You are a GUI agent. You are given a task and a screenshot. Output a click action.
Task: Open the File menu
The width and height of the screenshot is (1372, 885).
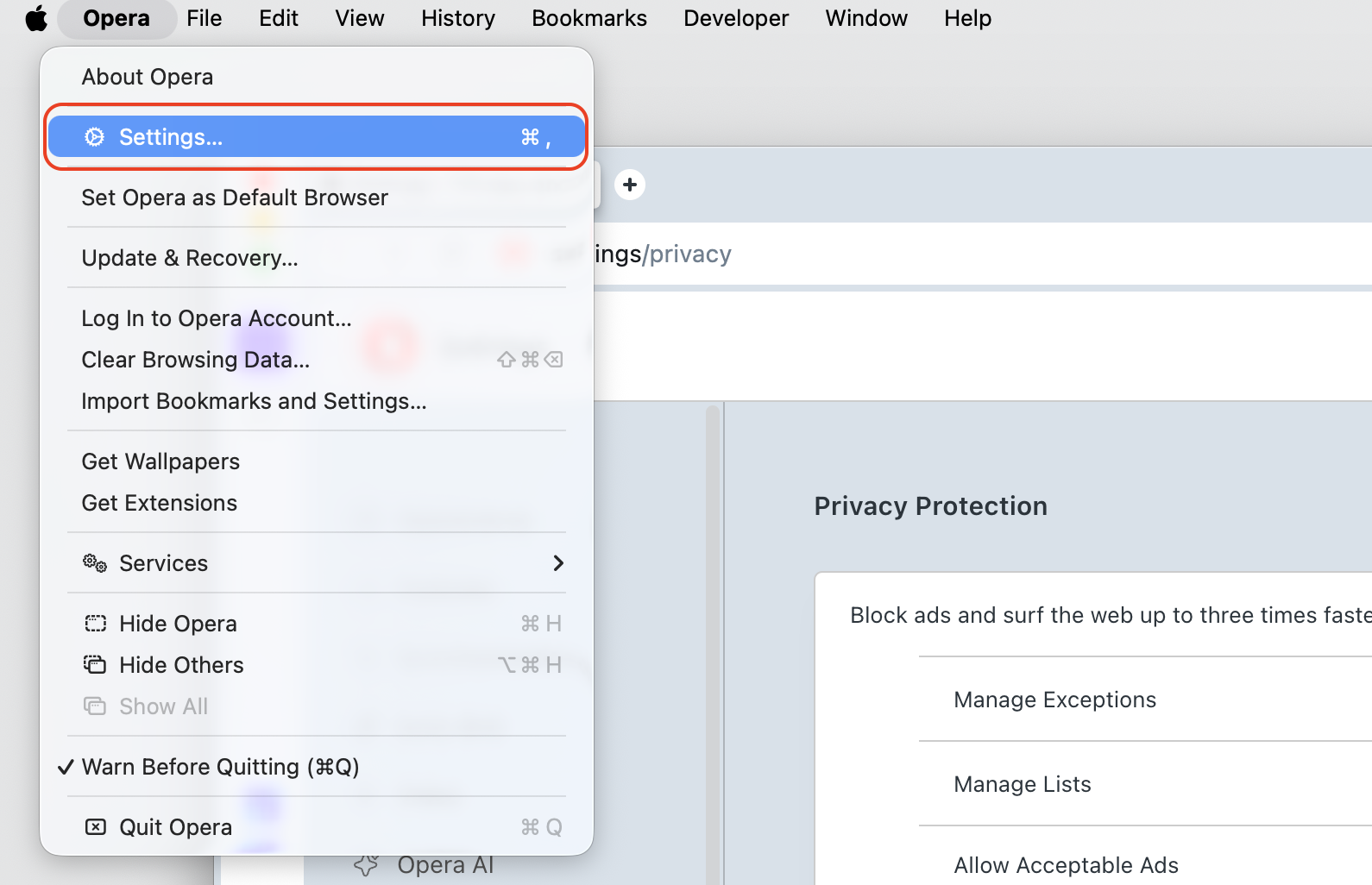[205, 18]
